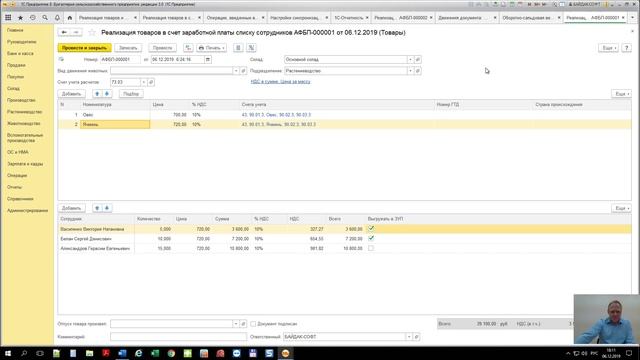Screen dimensions: 640x360
Task: Move employee row up arrow
Action: [97, 208]
